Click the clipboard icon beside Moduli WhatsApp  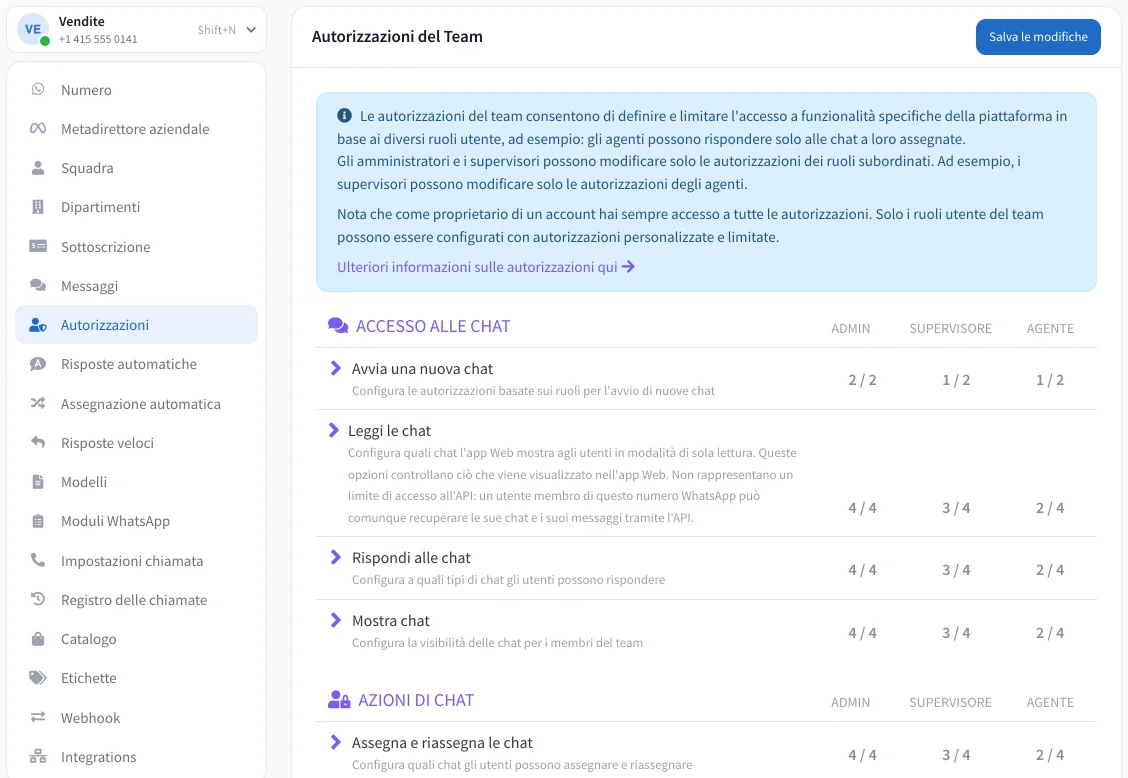tap(38, 520)
